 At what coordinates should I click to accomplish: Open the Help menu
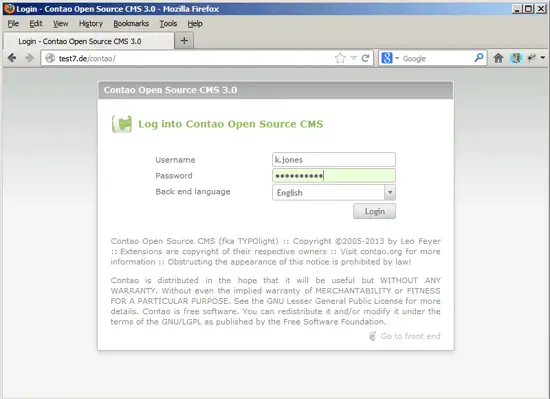point(195,23)
